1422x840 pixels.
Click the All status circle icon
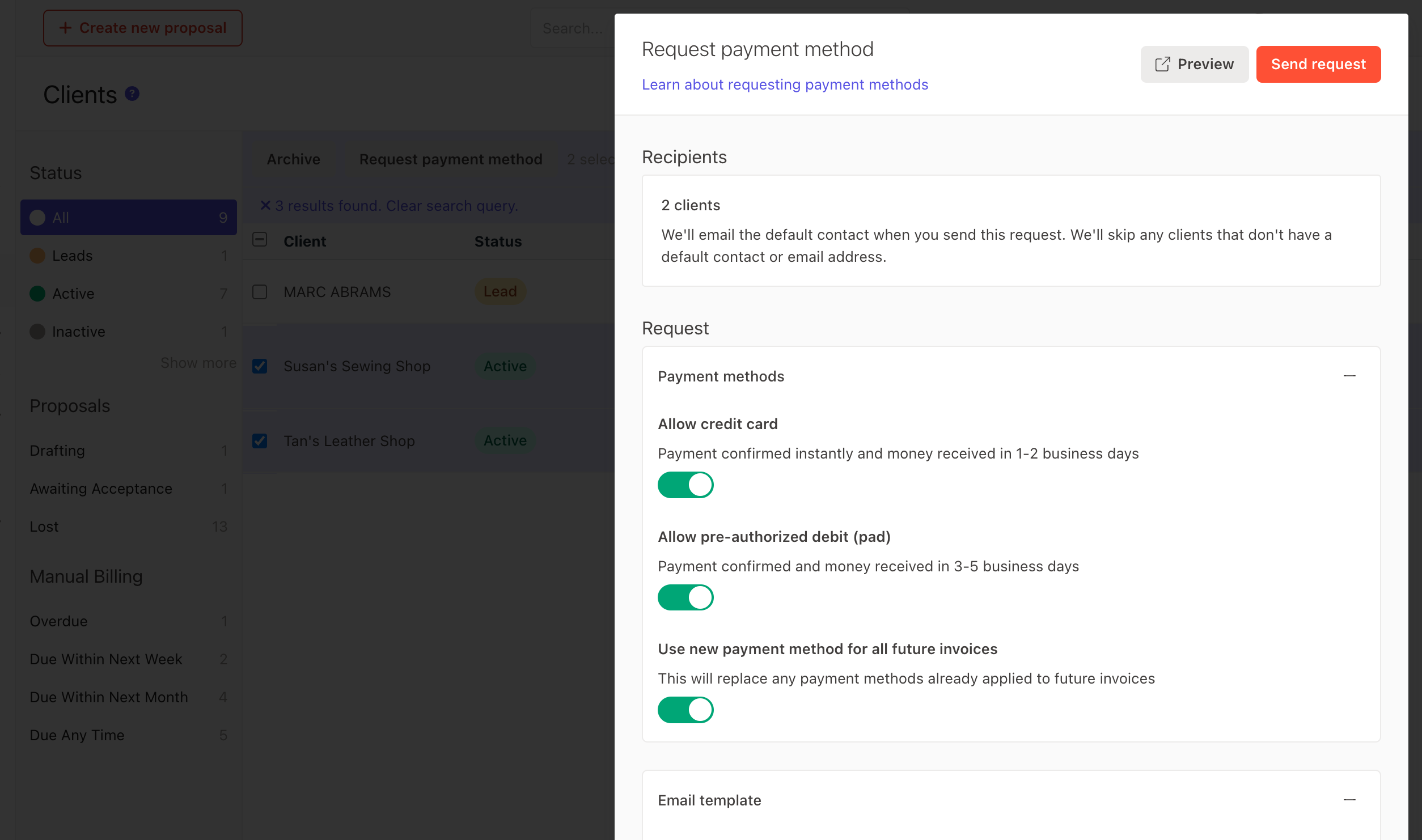tap(37, 218)
